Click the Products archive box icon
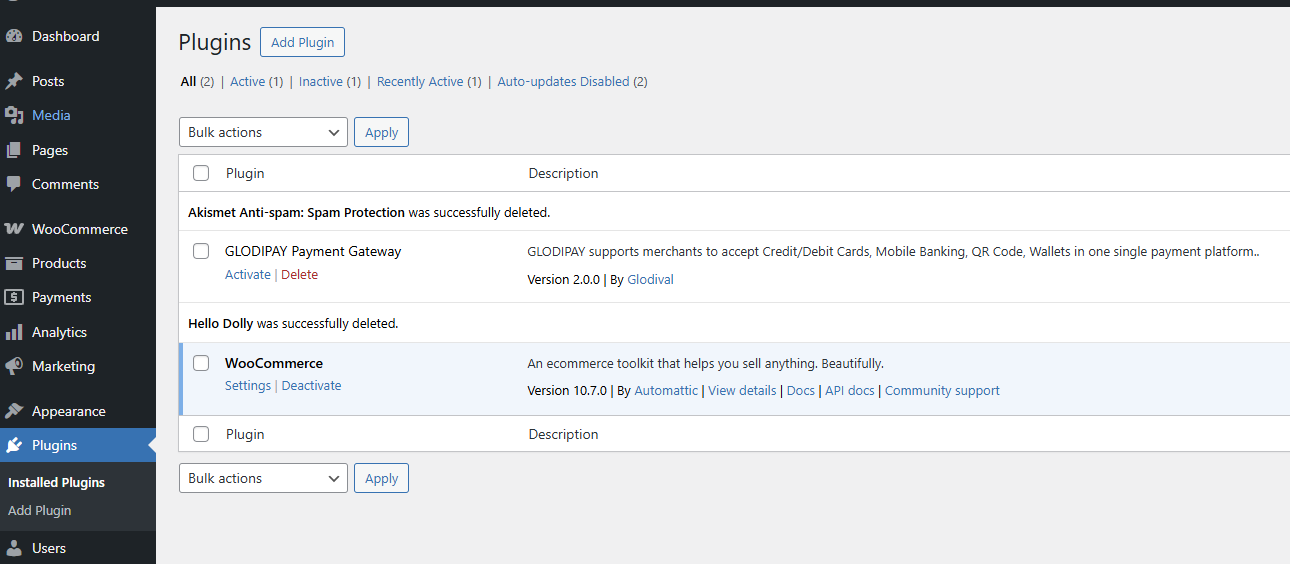This screenshot has height=564, width=1290. pos(14,263)
